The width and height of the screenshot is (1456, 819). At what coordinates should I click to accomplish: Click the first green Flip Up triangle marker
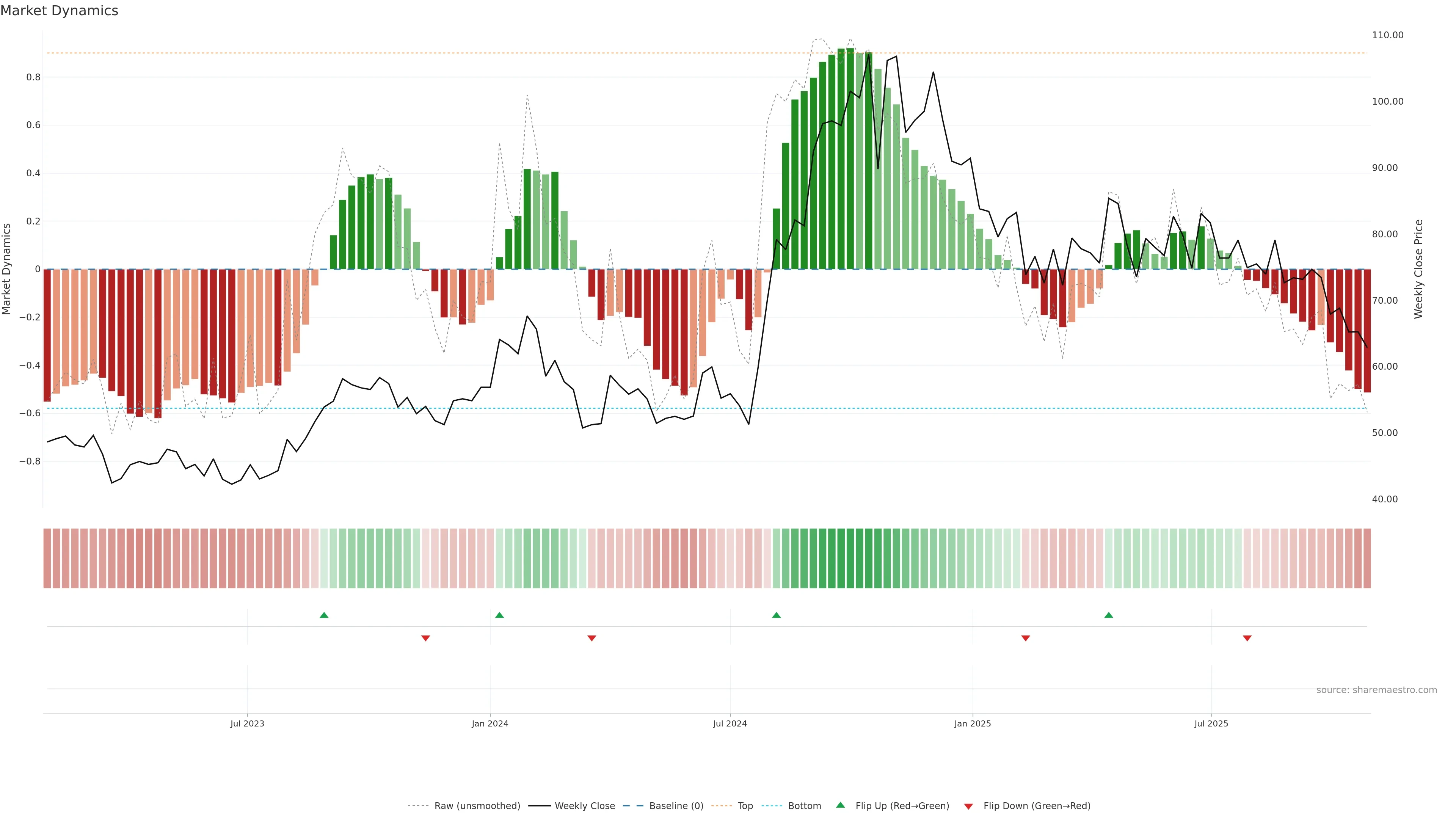click(324, 615)
